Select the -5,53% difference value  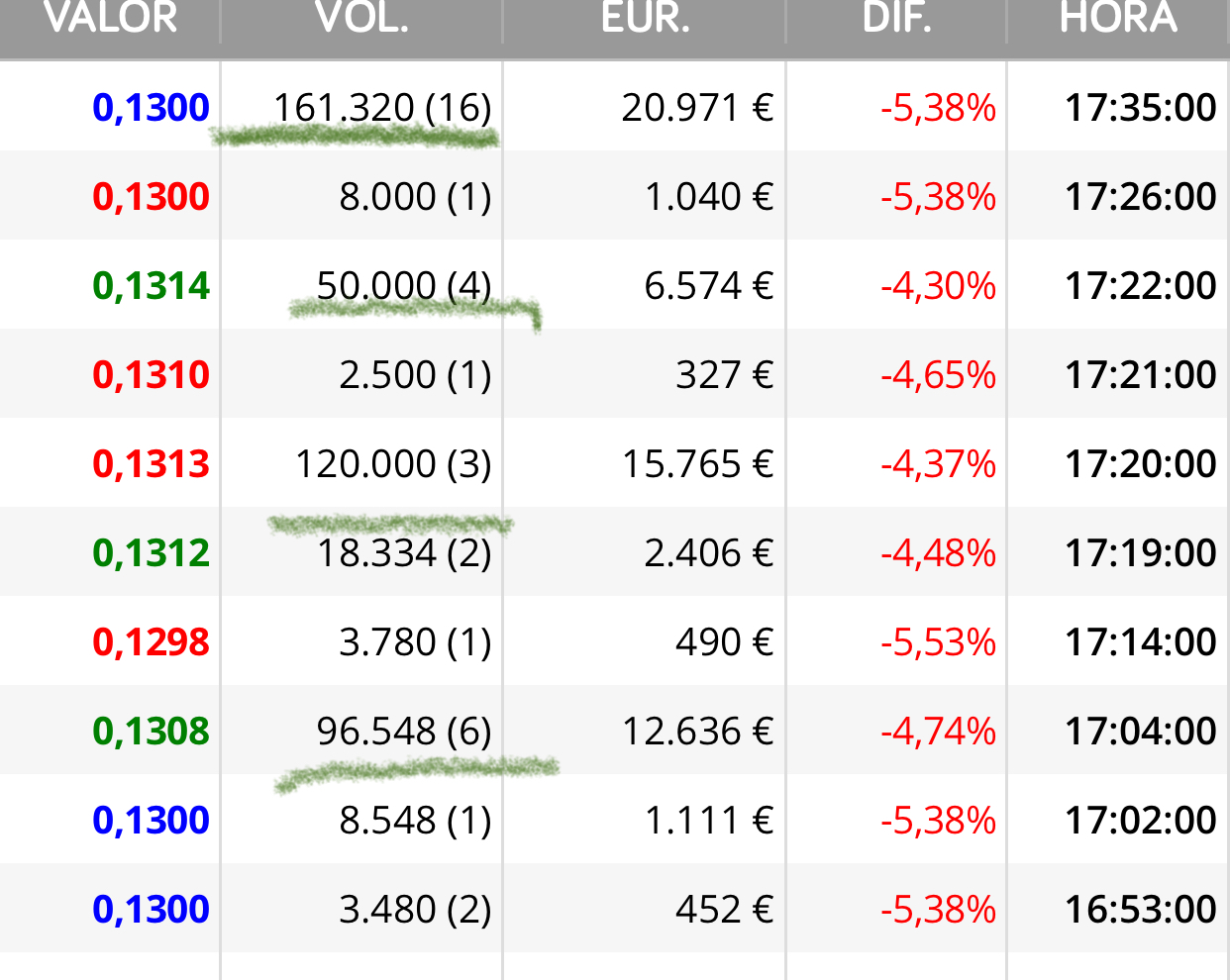pyautogui.click(x=939, y=642)
